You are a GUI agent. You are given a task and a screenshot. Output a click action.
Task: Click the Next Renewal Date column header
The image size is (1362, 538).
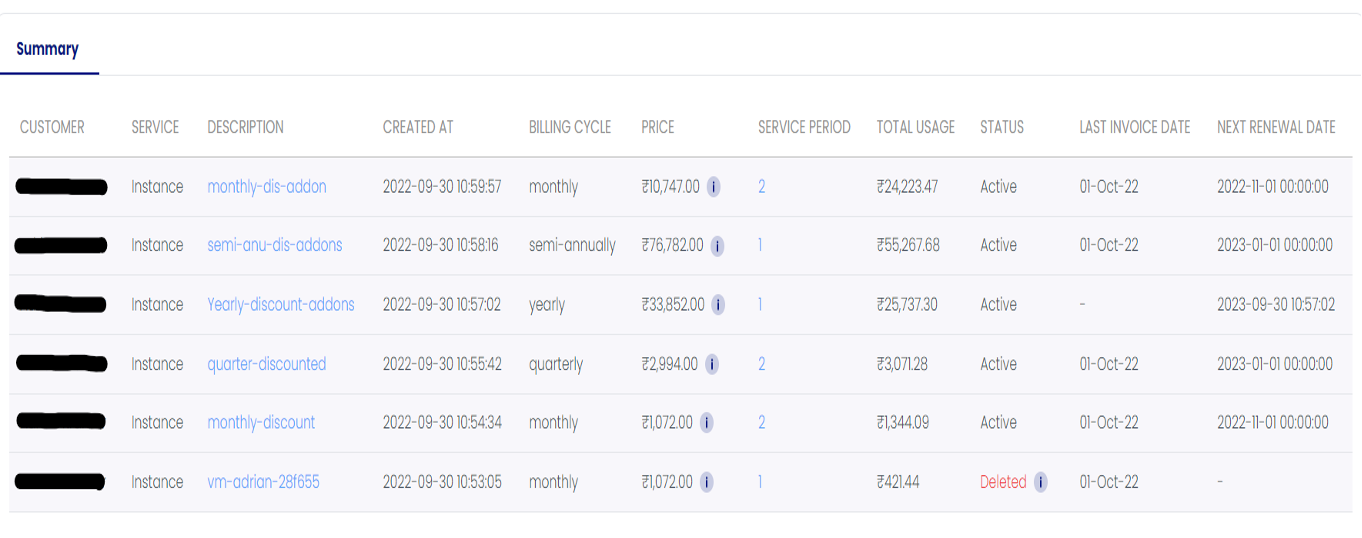[1276, 127]
